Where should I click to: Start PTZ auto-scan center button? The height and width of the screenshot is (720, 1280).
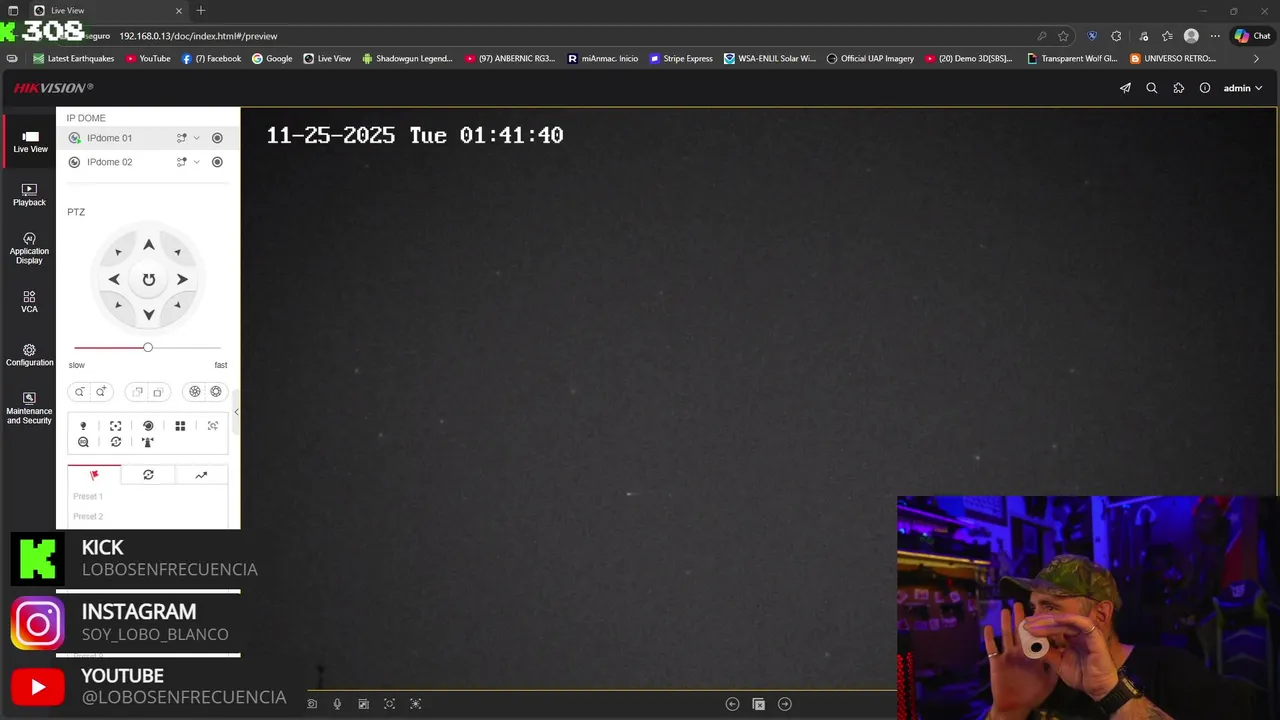click(x=148, y=280)
